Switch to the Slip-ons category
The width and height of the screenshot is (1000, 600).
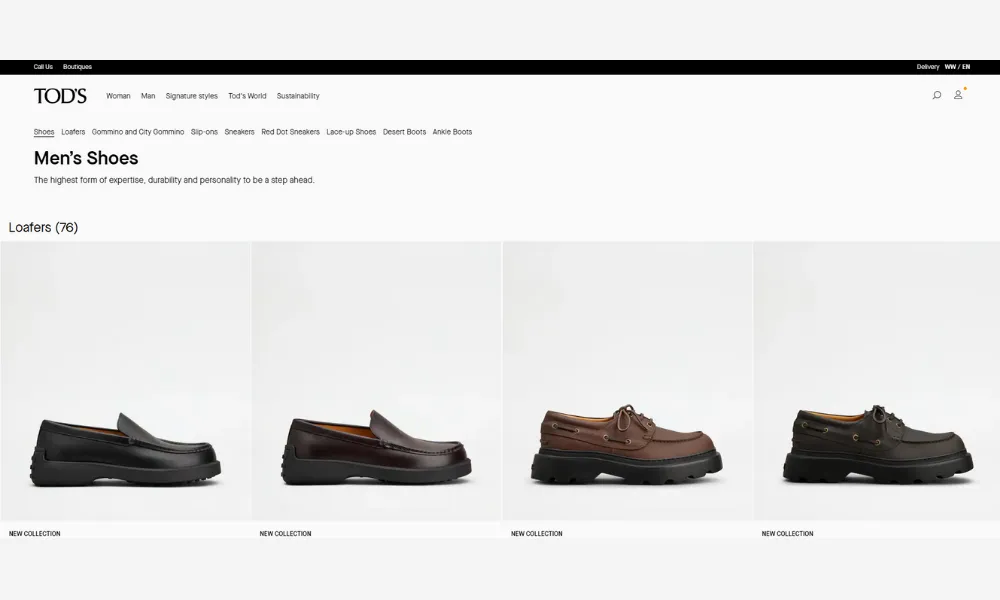[x=204, y=132]
